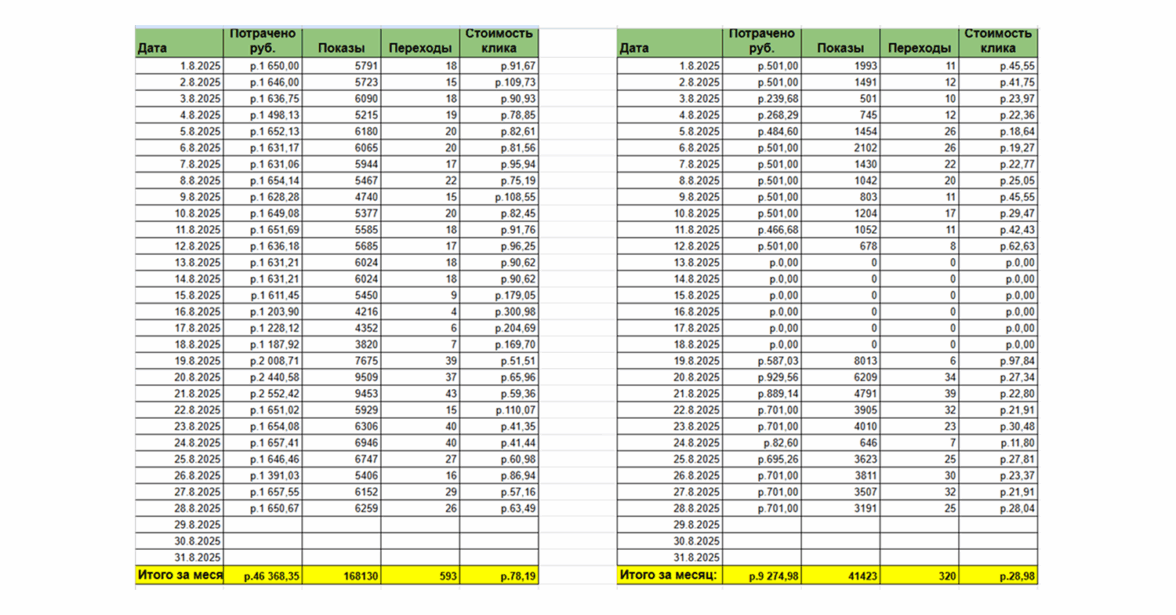Select the cost cell "р.300,98"
Screen dimensions: 1176x615
(499, 312)
